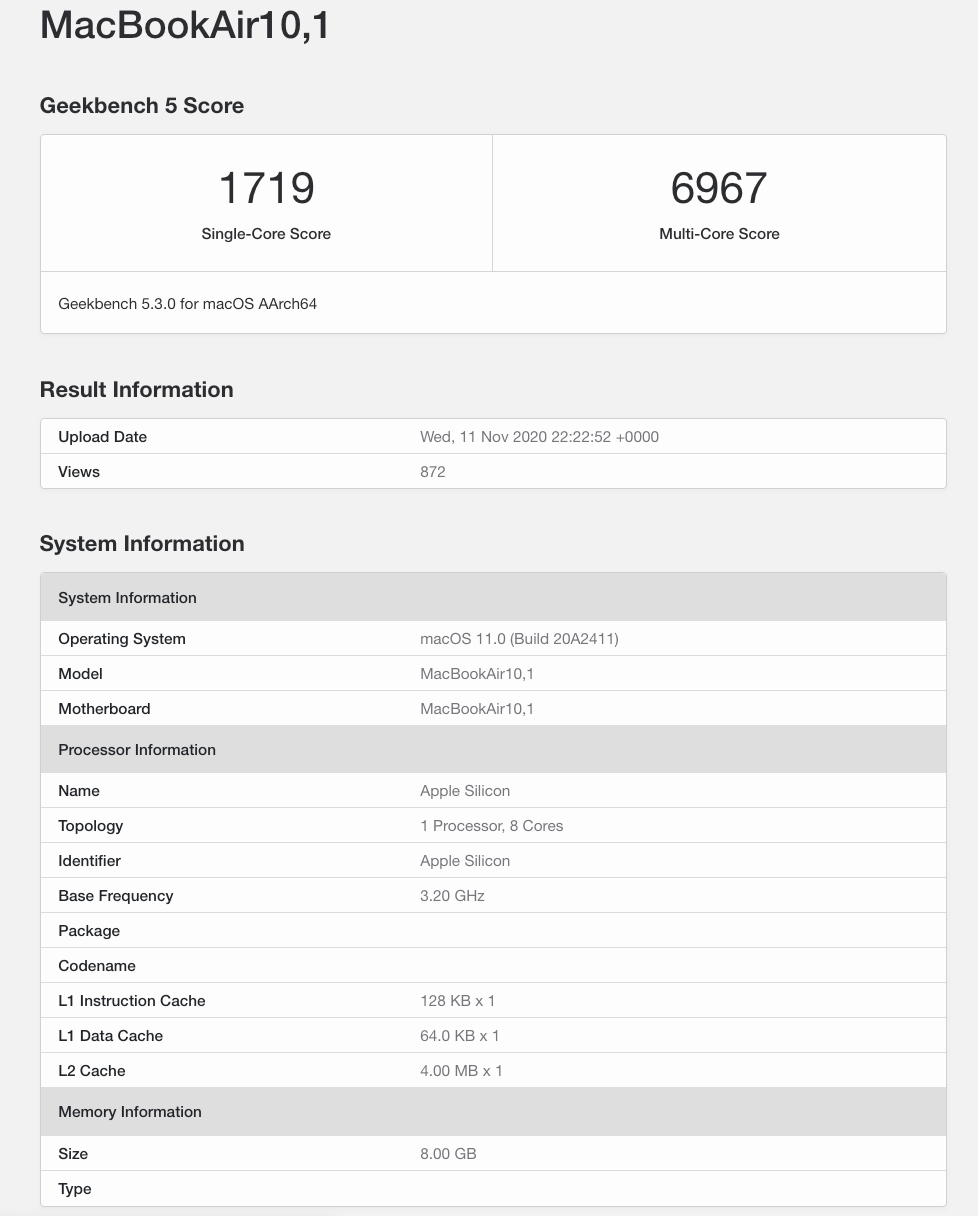Click the multi-core score 6967
This screenshot has height=1216, width=978.
pyautogui.click(x=719, y=188)
